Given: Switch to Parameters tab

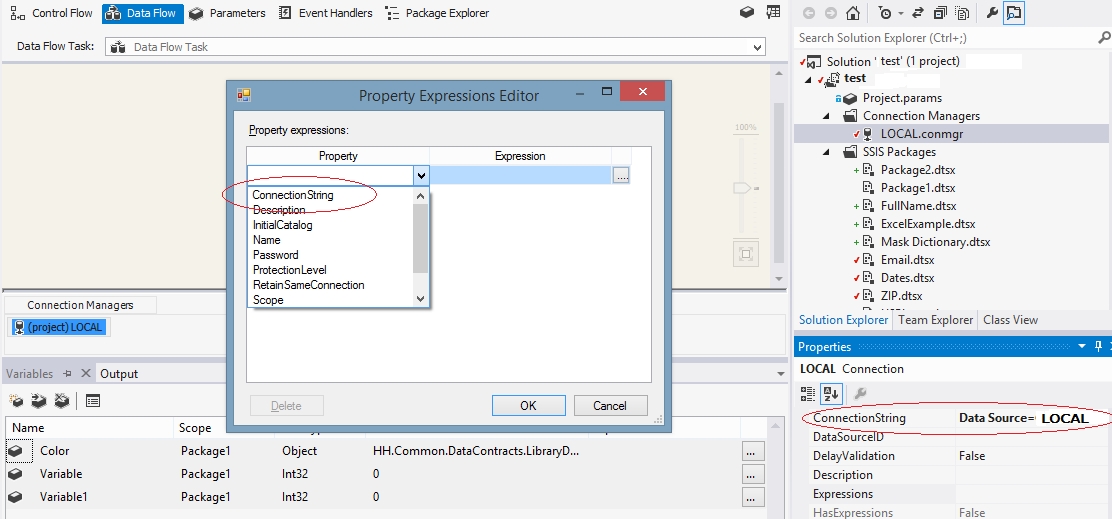Looking at the screenshot, I should 228,13.
